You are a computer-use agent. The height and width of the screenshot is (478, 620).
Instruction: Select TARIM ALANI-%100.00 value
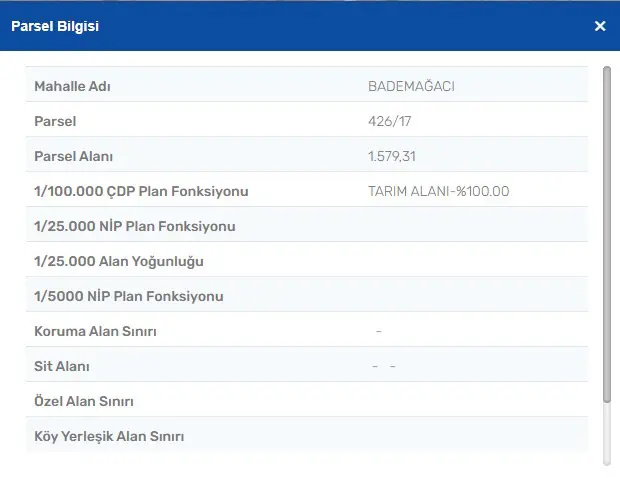[x=439, y=191]
